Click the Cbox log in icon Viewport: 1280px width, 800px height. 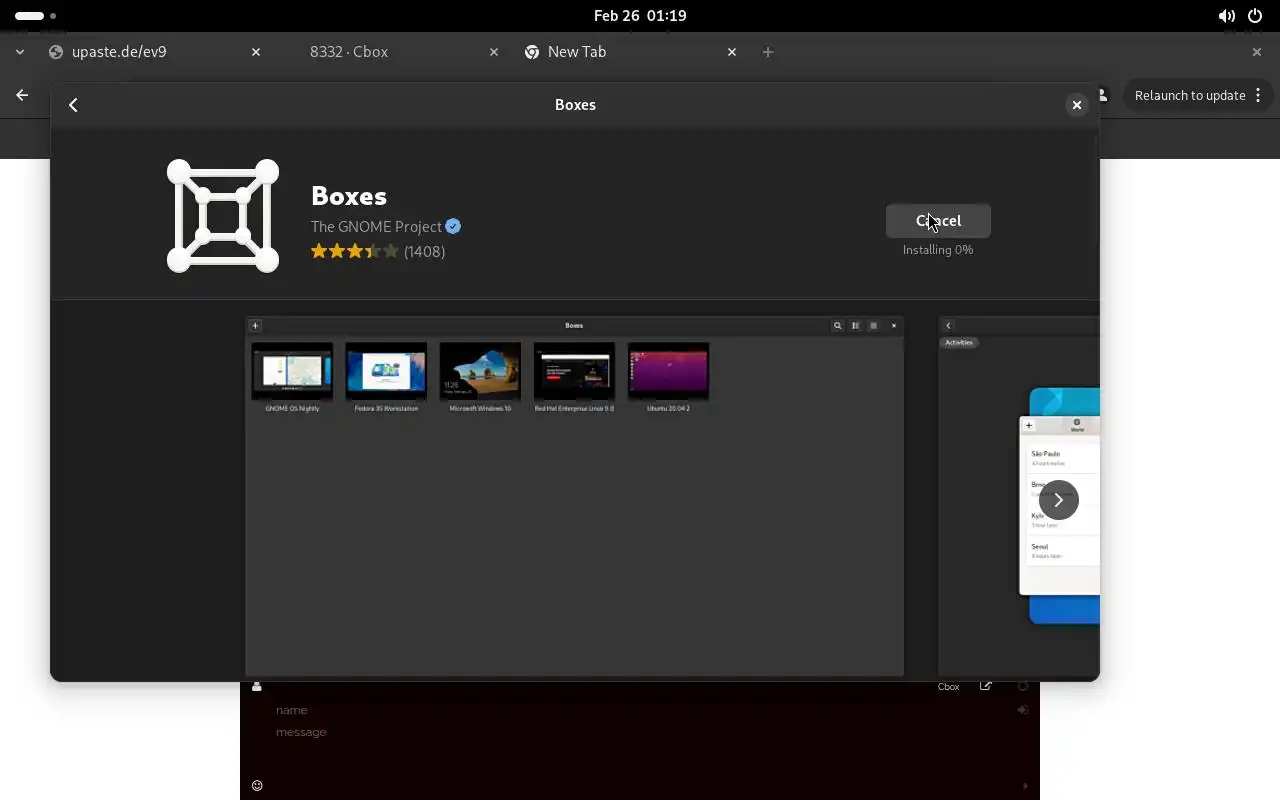coord(1023,710)
